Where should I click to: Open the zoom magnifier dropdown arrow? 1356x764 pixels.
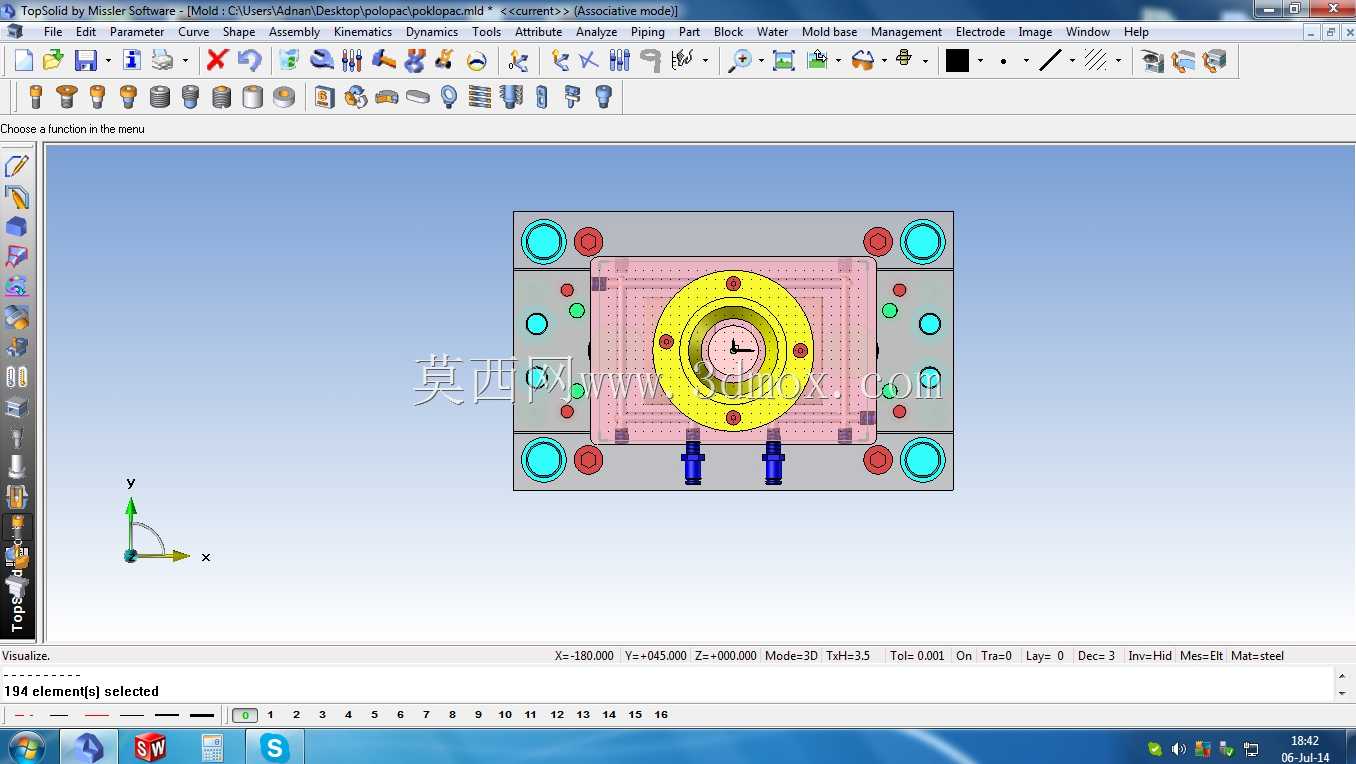coord(761,61)
